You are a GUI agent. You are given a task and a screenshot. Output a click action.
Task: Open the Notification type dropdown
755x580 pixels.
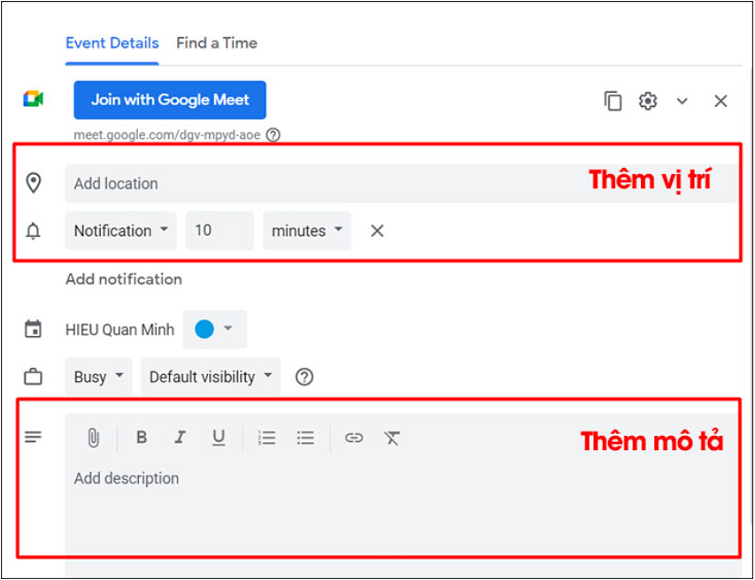pos(121,231)
